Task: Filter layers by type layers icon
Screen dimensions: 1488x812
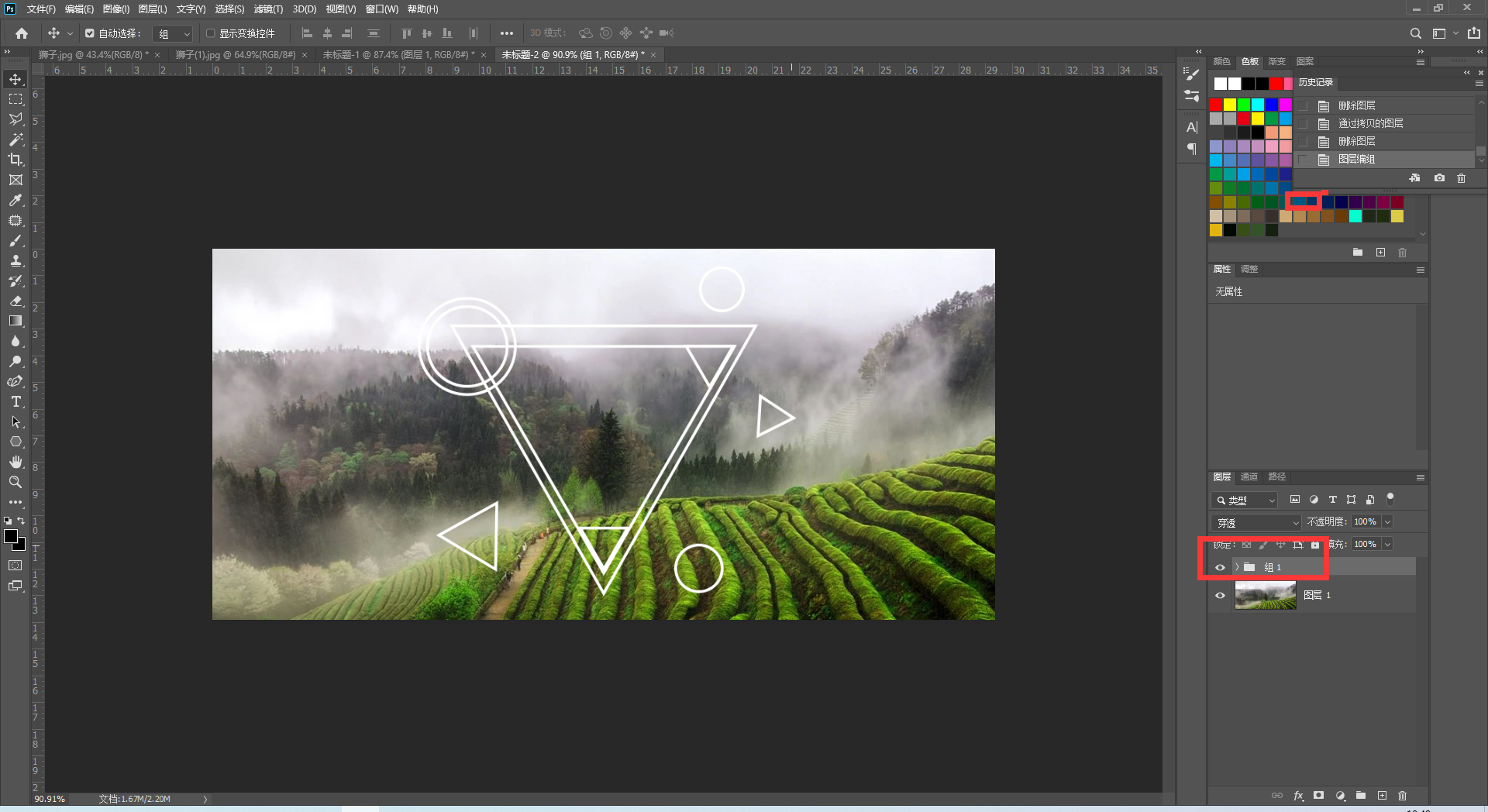Action: [x=1333, y=500]
